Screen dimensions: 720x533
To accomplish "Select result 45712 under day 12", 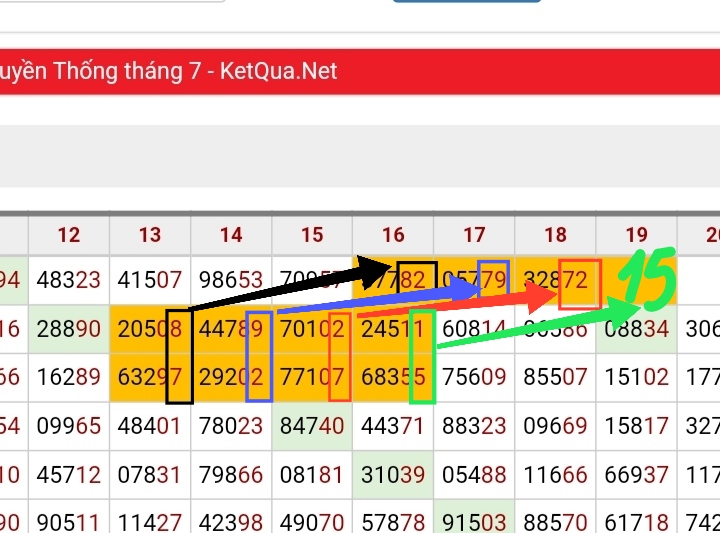I will (69, 475).
